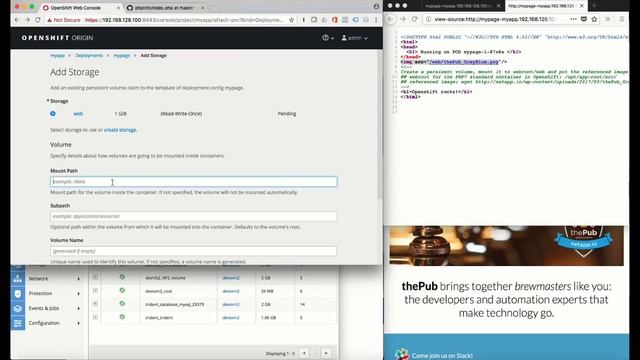Expand the trident_database_mysql_29379 row
This screenshot has width=640, height=360.
tap(95, 304)
